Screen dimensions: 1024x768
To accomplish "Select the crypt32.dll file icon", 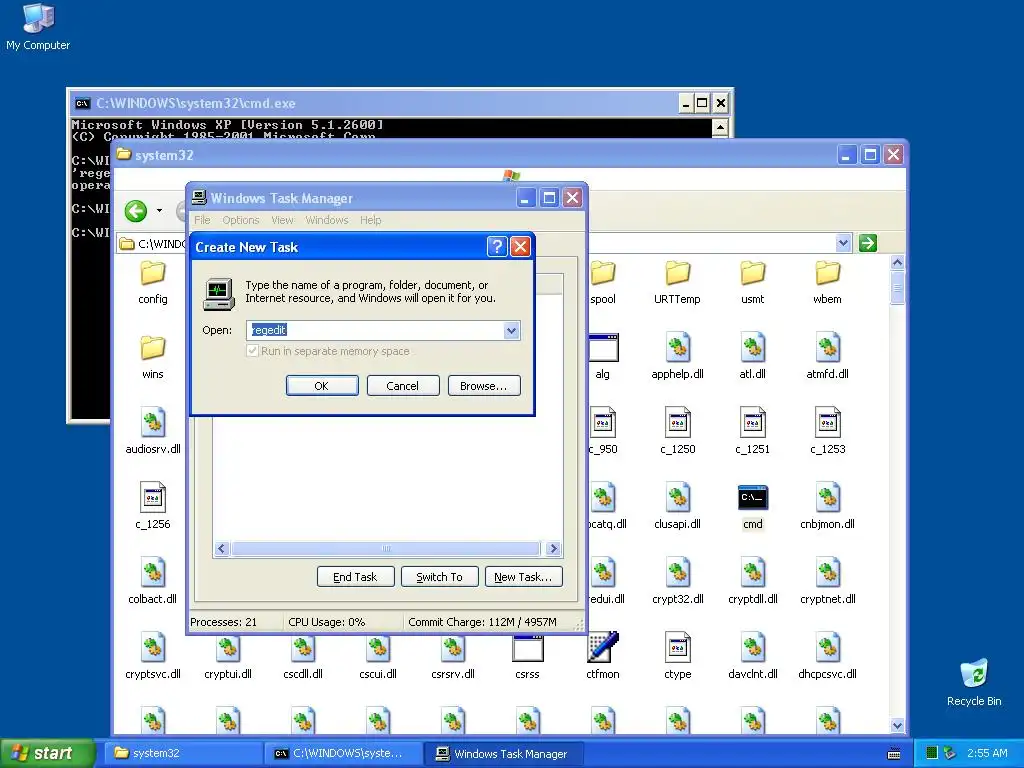I will click(x=678, y=573).
